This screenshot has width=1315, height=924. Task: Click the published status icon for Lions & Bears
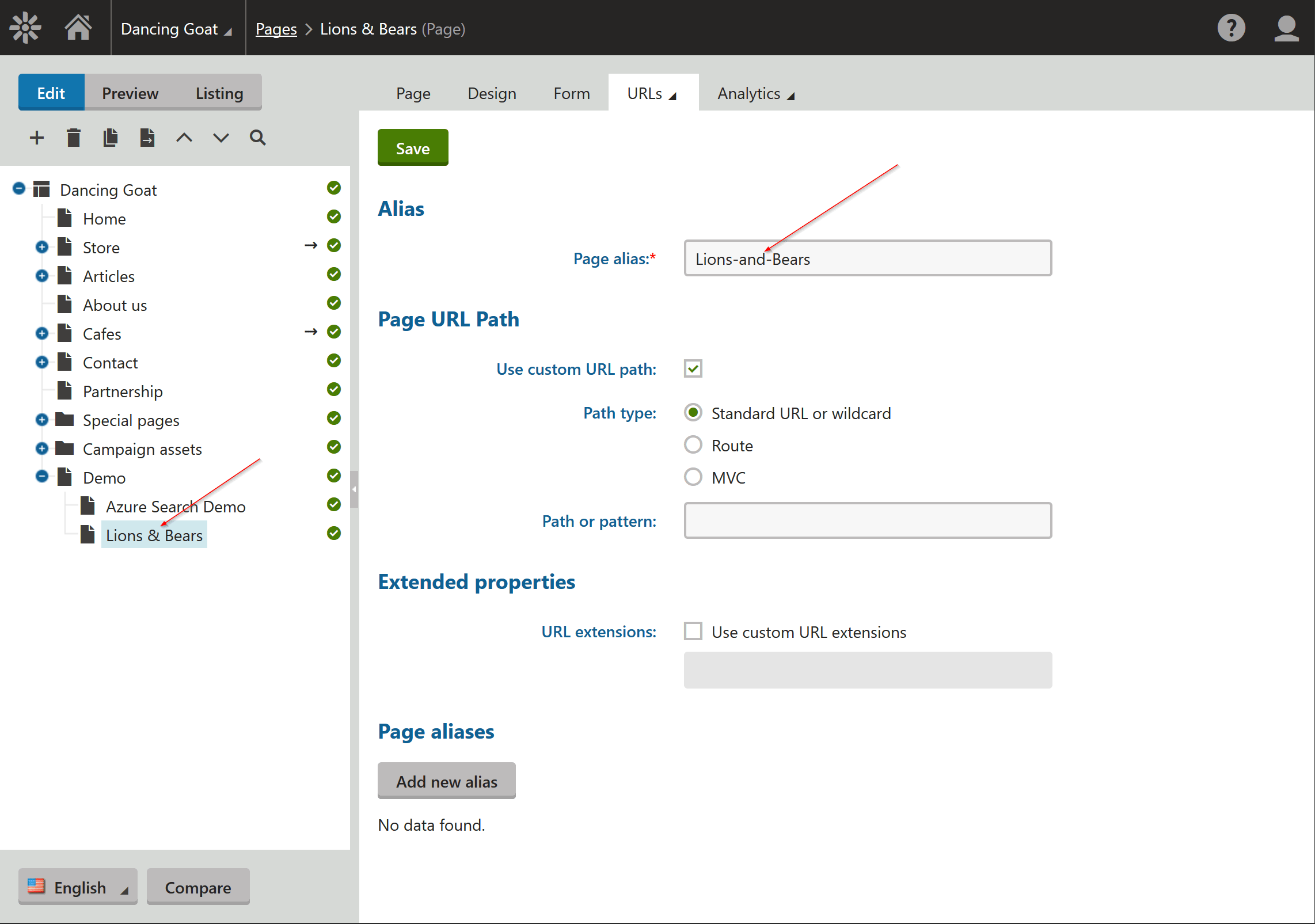pyautogui.click(x=334, y=533)
